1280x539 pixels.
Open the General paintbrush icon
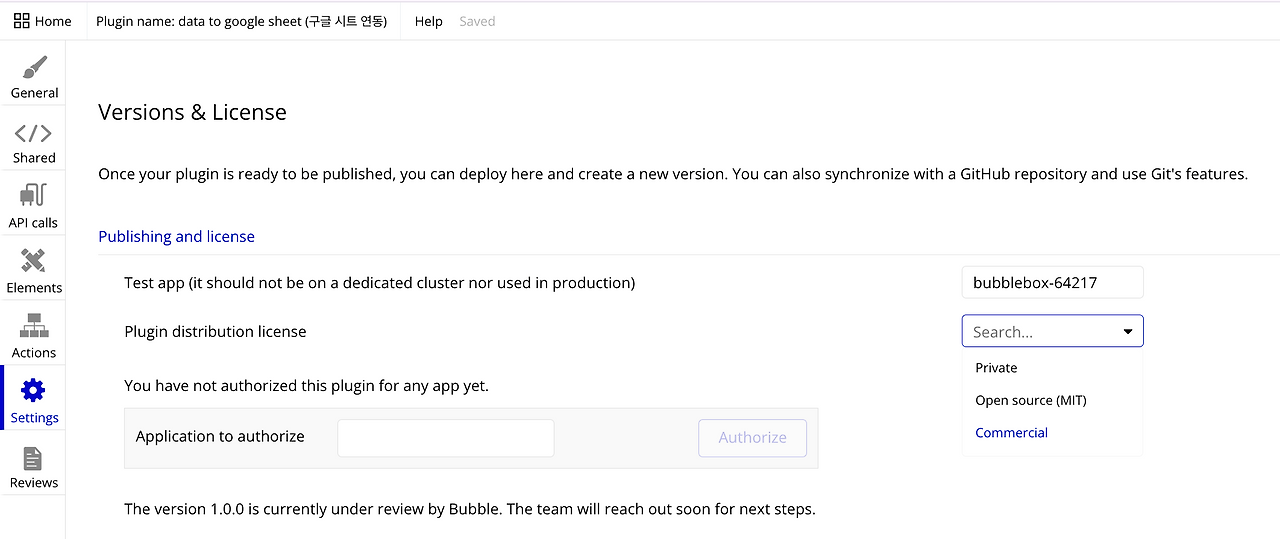[34, 68]
